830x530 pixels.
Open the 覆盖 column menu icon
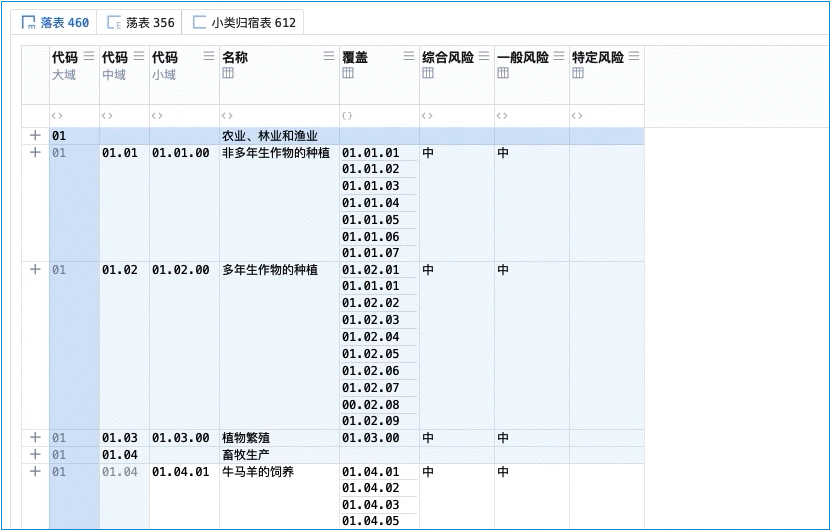(408, 57)
